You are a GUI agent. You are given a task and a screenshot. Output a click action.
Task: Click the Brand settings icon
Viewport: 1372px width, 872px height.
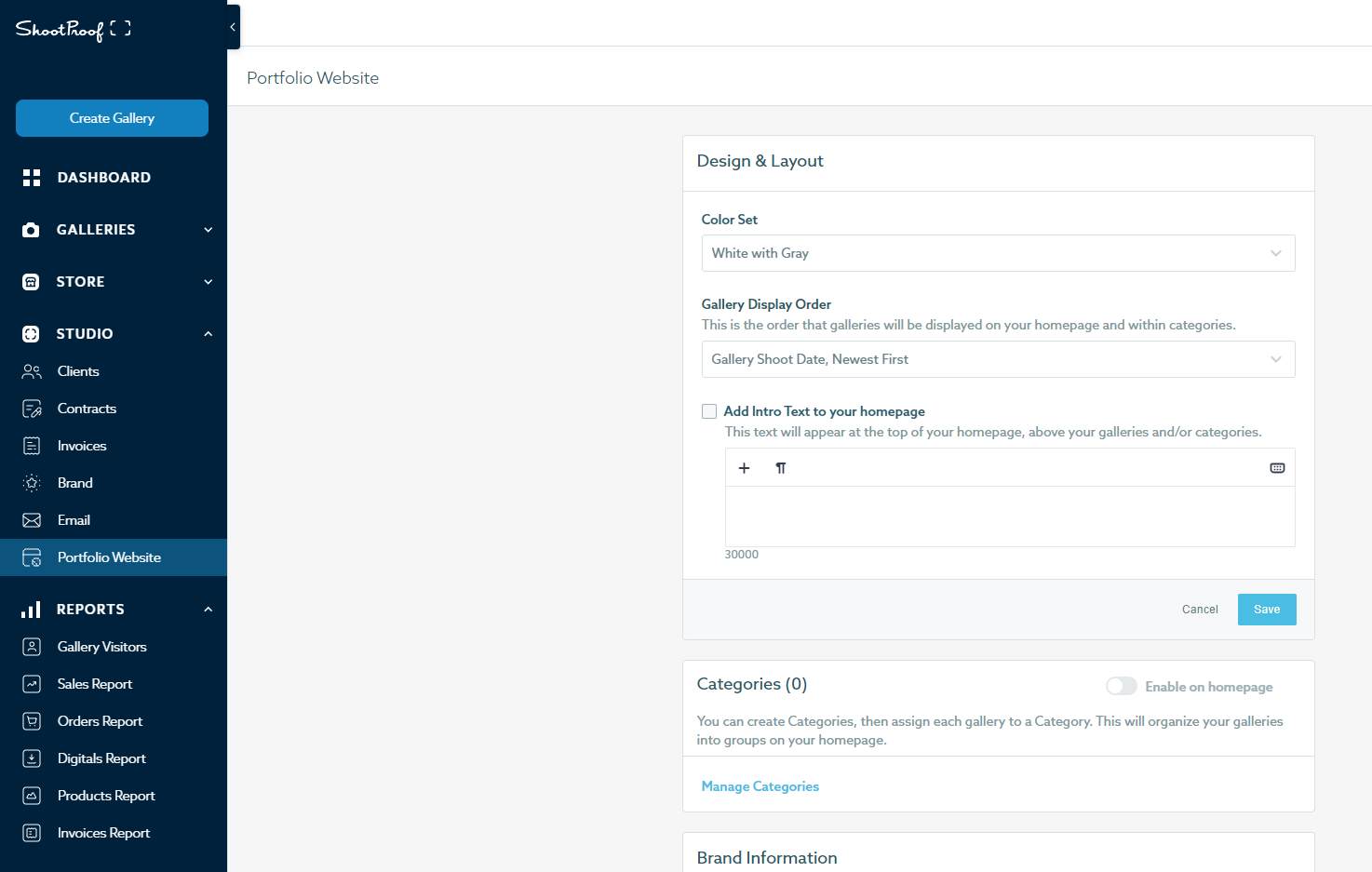point(32,482)
